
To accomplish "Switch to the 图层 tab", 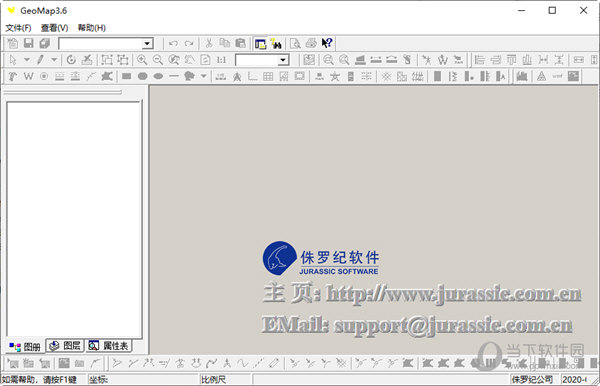I will tap(65, 346).
